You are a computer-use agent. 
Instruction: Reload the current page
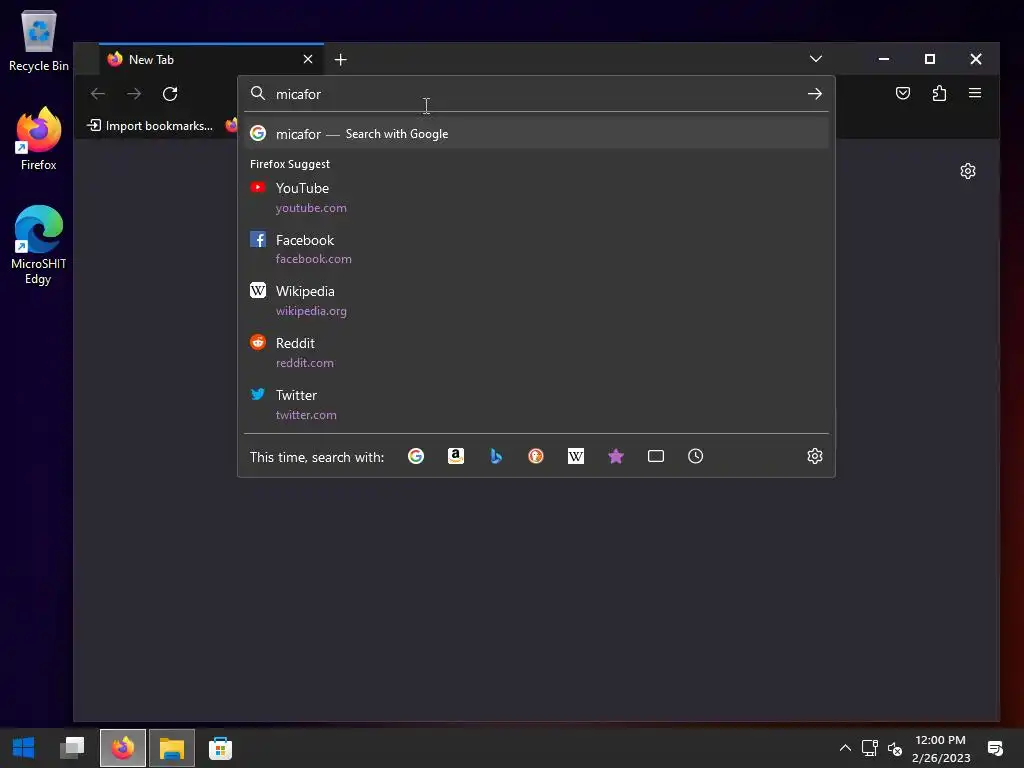coord(170,94)
